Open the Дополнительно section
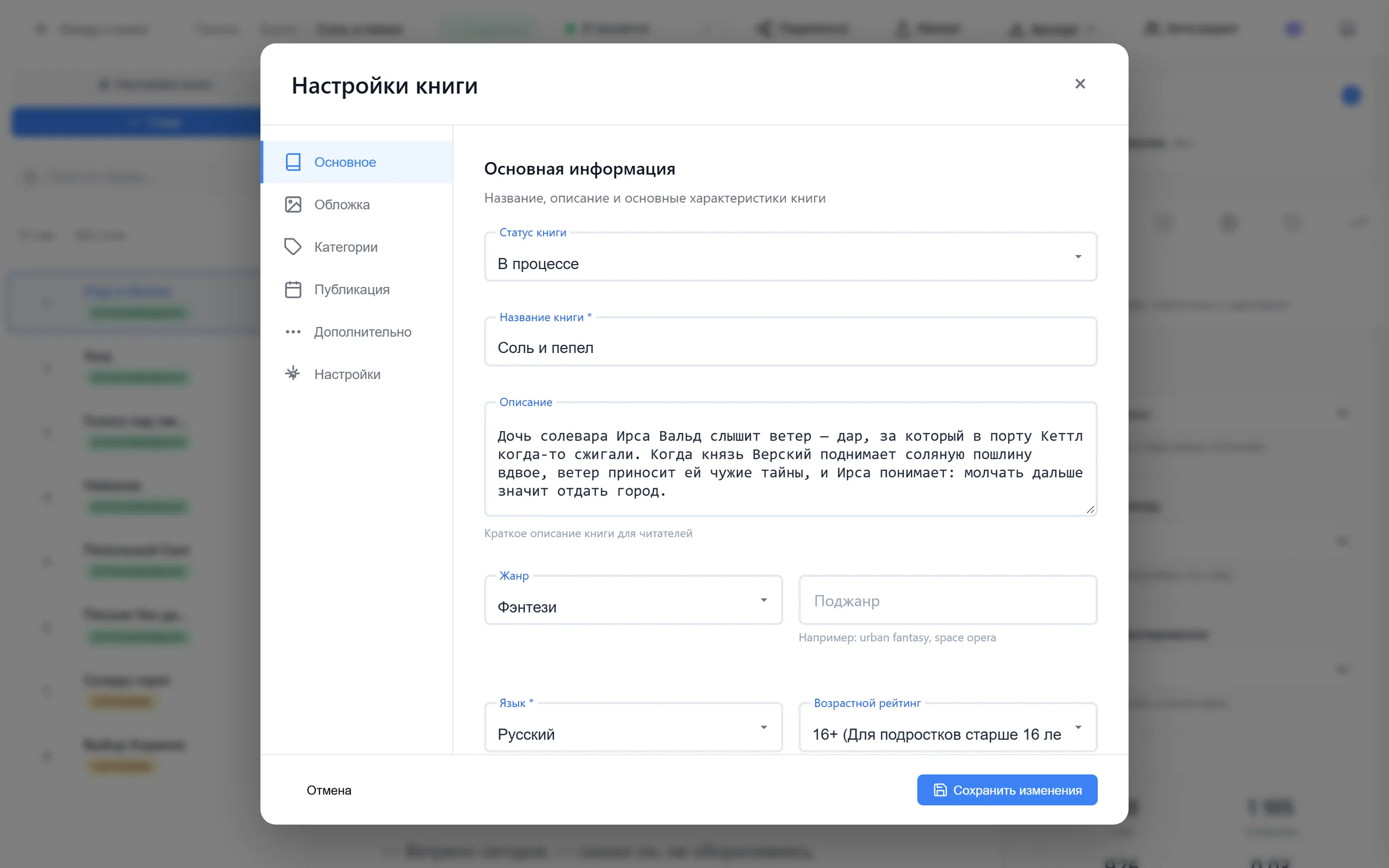Screen dimensions: 1389x868 (357, 332)
